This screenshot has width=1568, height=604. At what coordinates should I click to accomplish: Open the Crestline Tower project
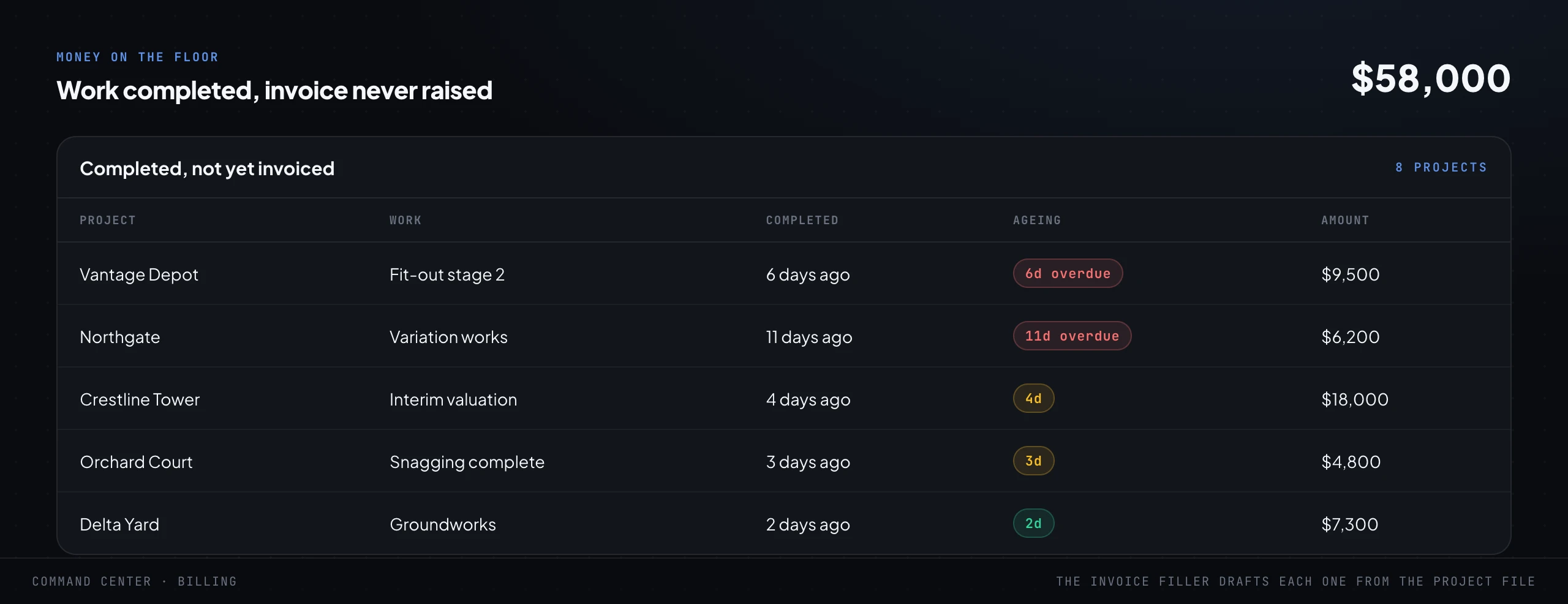click(140, 399)
